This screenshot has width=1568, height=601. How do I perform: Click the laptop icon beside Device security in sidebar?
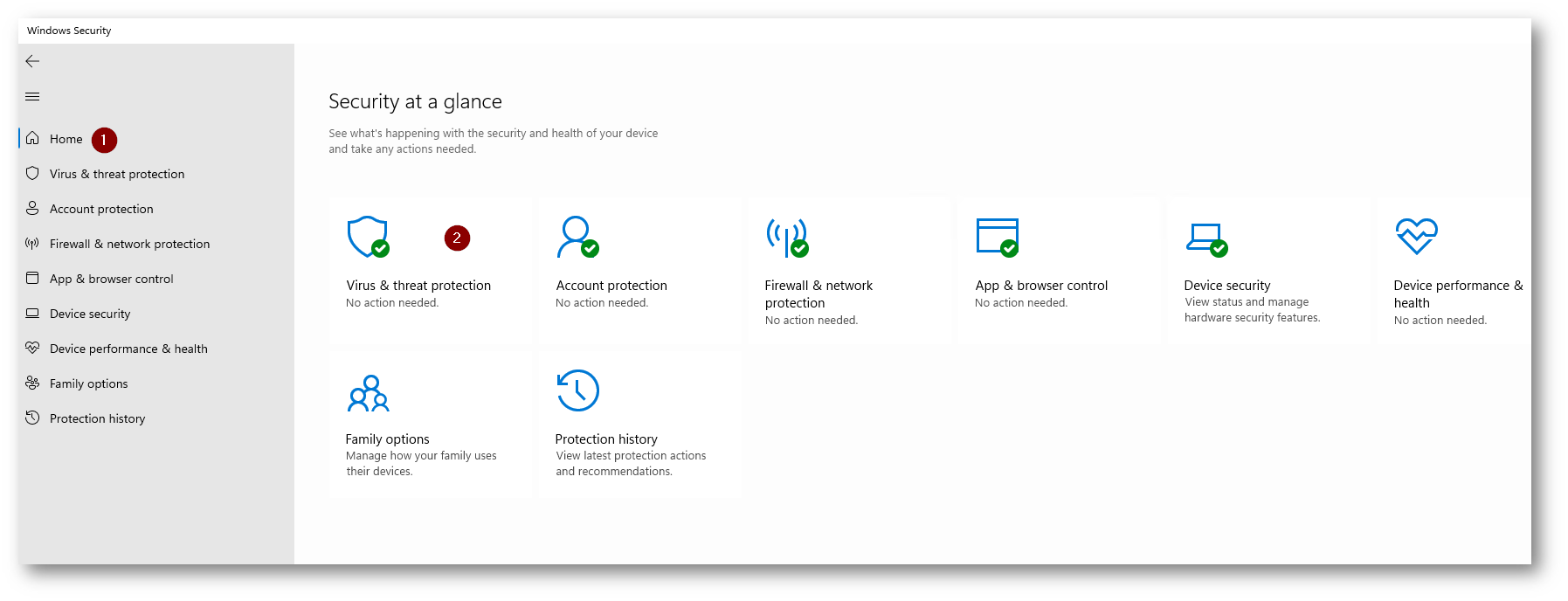click(x=32, y=313)
